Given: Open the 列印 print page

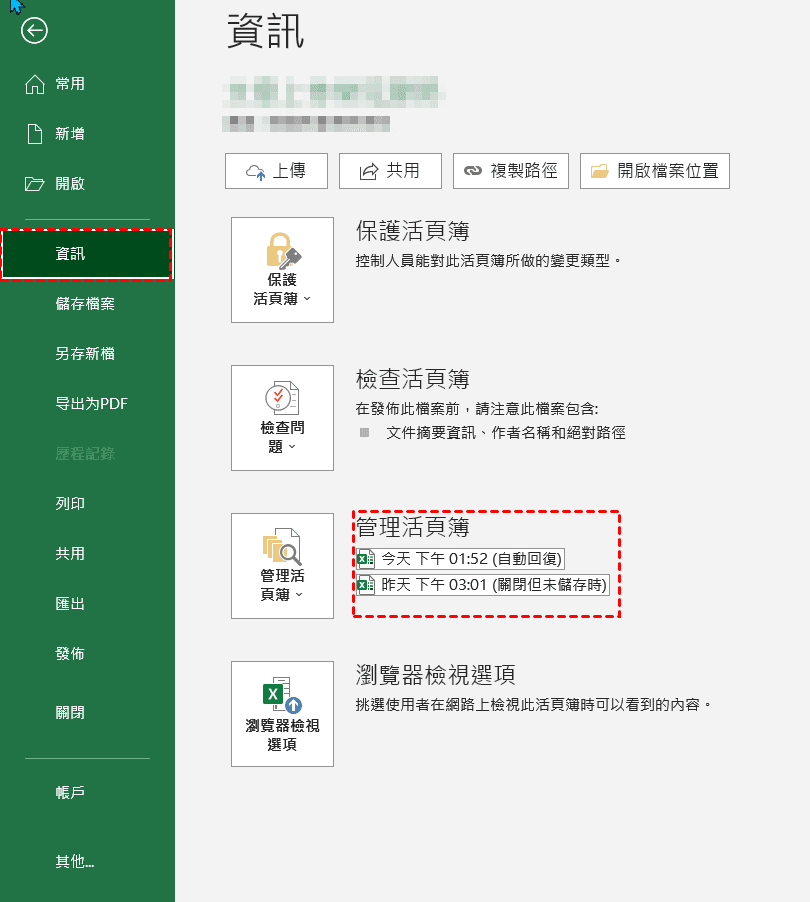Looking at the screenshot, I should point(70,504).
